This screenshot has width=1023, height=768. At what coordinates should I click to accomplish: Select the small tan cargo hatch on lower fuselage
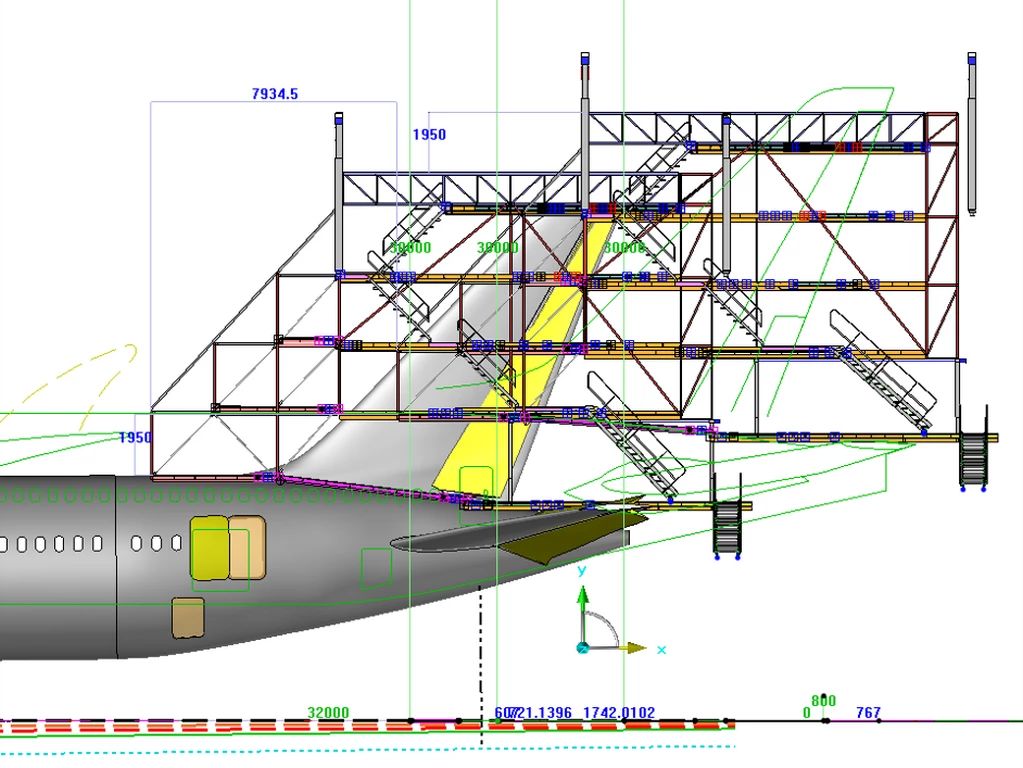[x=187, y=617]
